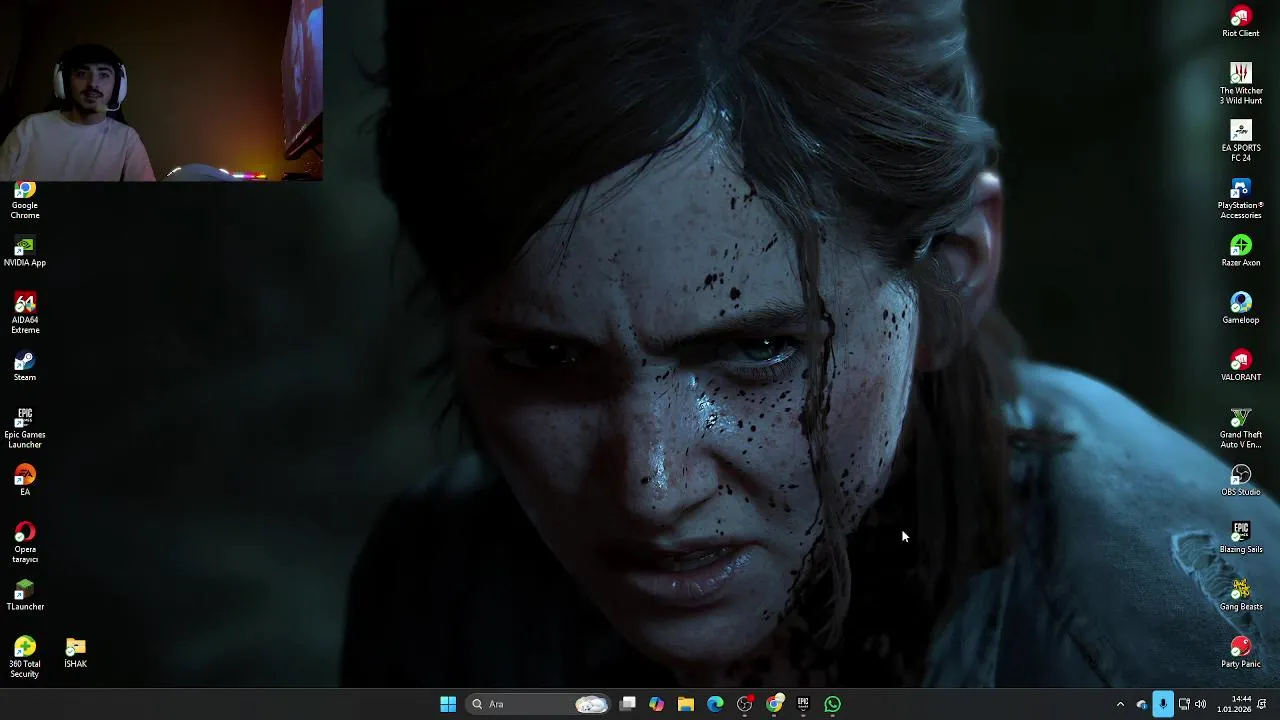Launch Microsoft Edge from the taskbar
Screen dimensions: 1280x720
coord(715,704)
